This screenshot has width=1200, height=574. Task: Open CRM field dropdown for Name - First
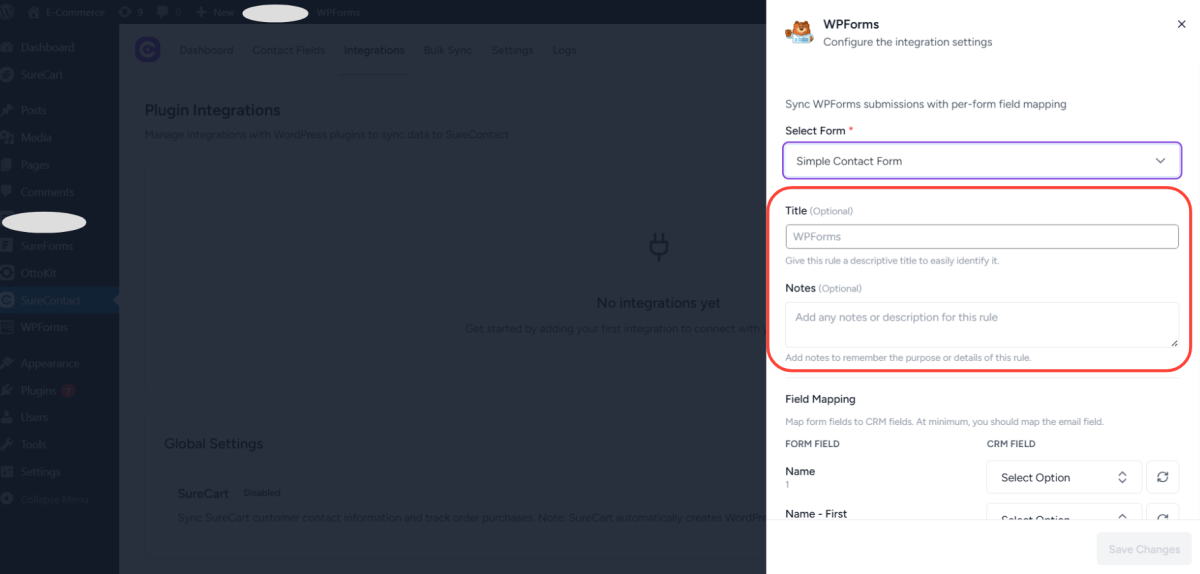(x=1063, y=516)
